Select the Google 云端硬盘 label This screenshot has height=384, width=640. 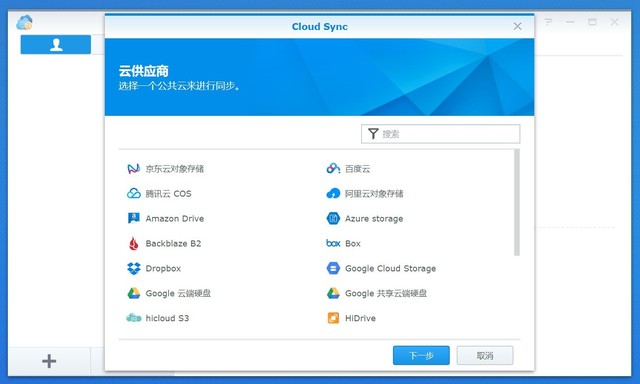pos(178,293)
